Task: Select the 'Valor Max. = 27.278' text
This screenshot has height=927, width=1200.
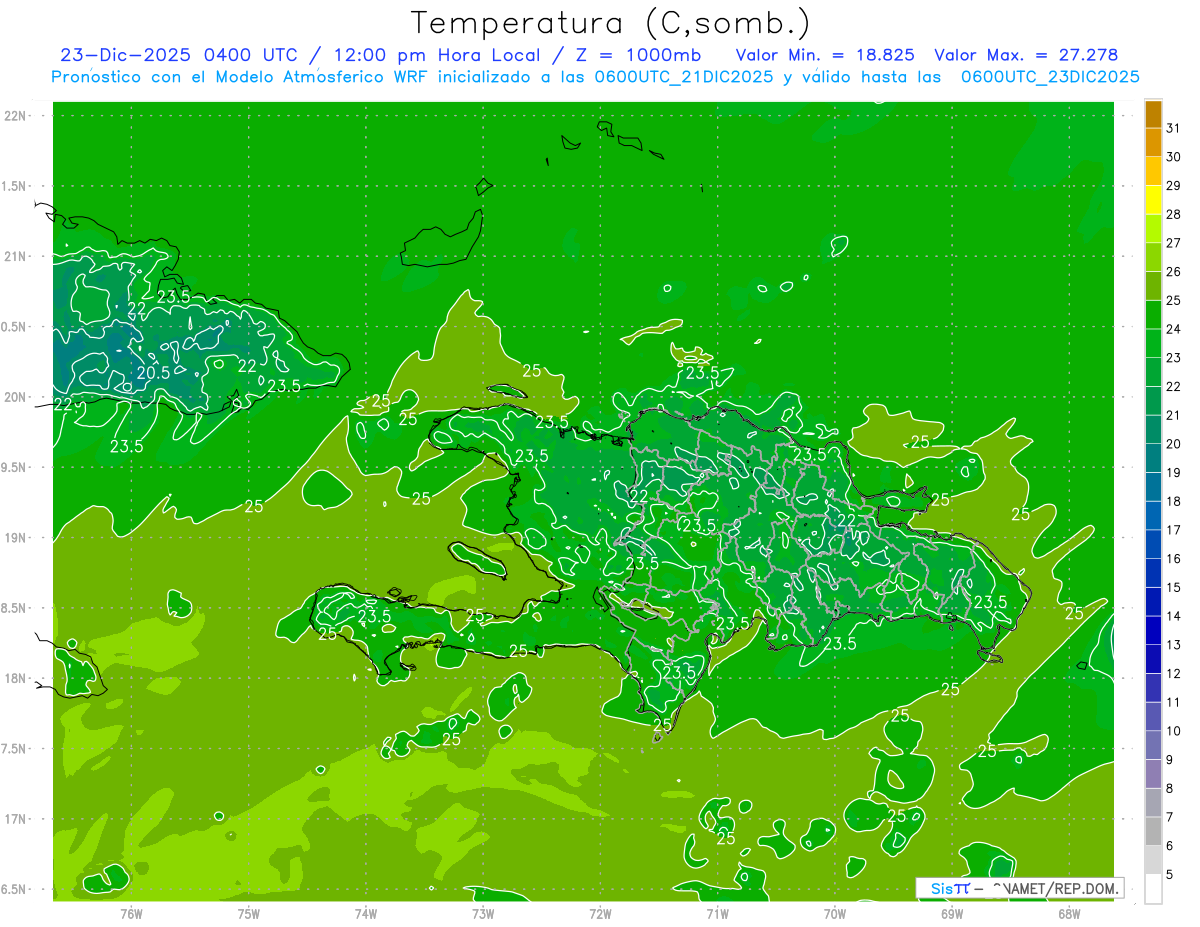Action: click(x=1026, y=55)
